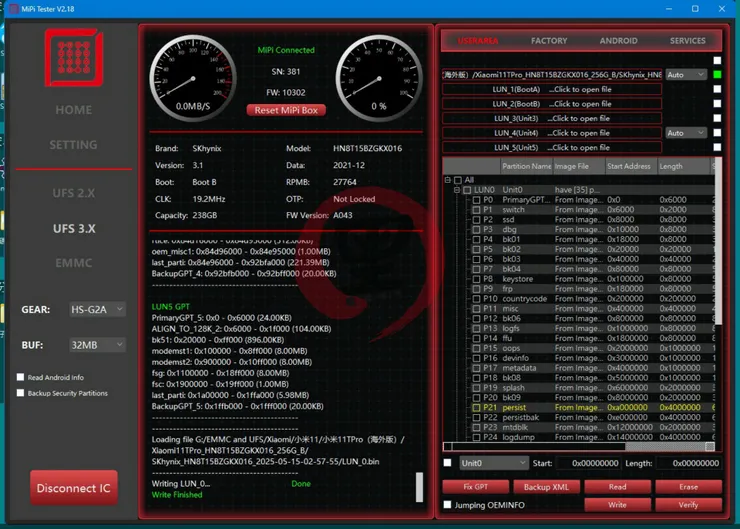Open the Auto dropdown beside LUN_4(Unit4)

click(x=686, y=133)
